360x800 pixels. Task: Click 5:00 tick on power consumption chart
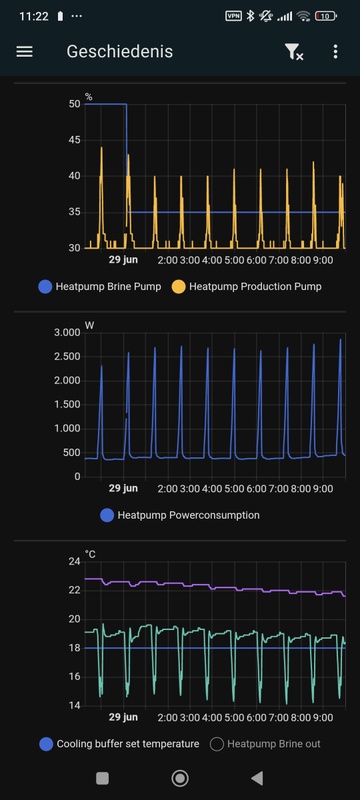pyautogui.click(x=234, y=489)
